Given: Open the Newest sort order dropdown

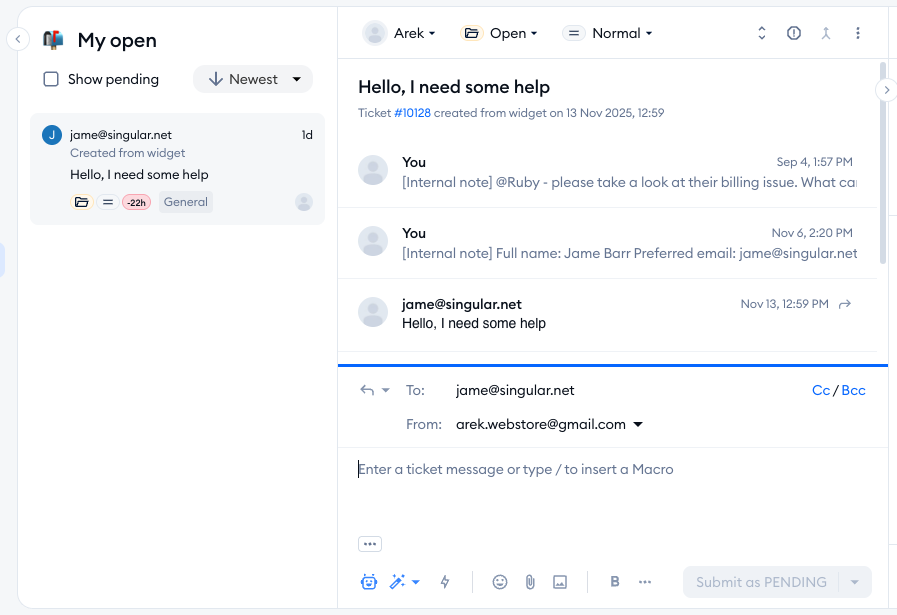Looking at the screenshot, I should point(253,79).
